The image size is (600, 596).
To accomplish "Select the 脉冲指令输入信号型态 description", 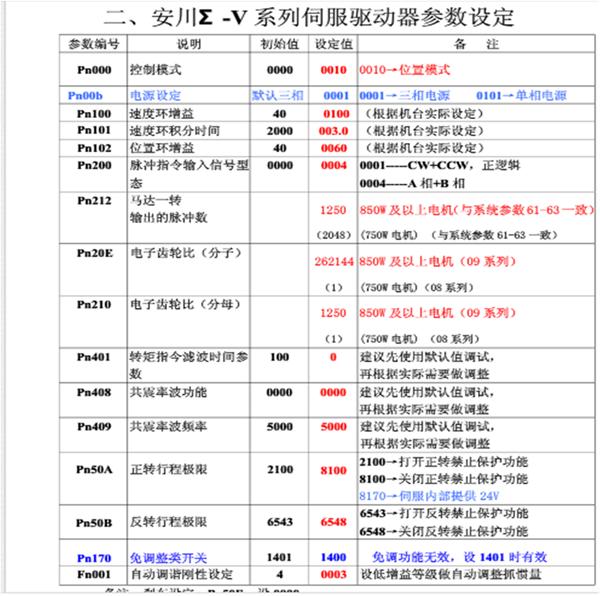I will tap(189, 174).
